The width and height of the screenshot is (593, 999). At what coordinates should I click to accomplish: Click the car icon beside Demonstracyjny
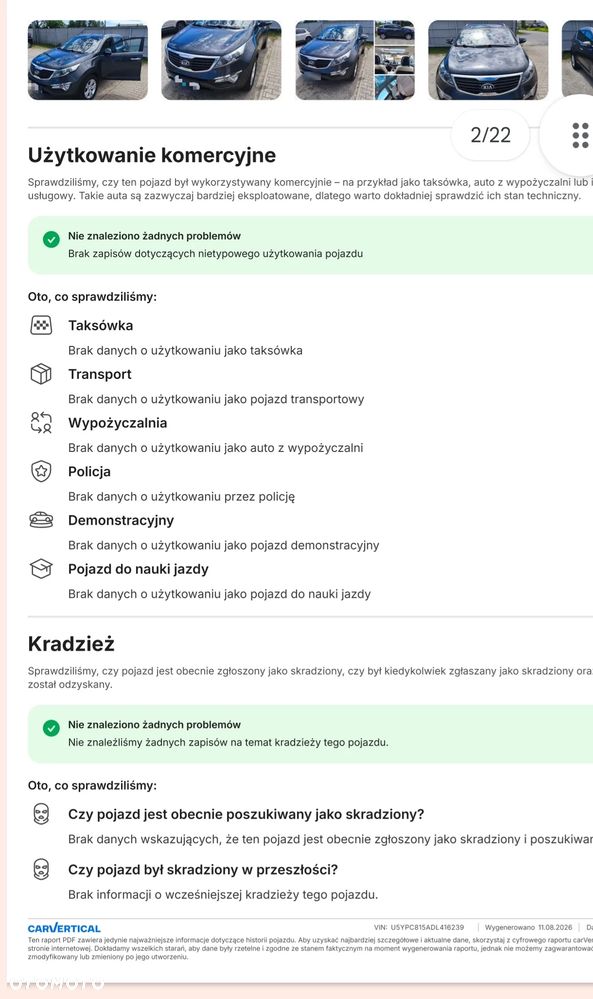[41, 520]
